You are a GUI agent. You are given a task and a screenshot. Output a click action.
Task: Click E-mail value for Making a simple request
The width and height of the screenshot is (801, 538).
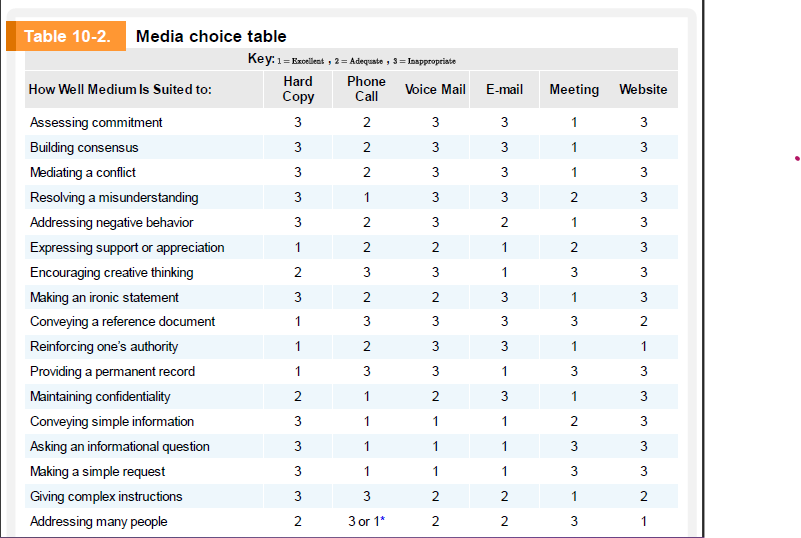504,472
